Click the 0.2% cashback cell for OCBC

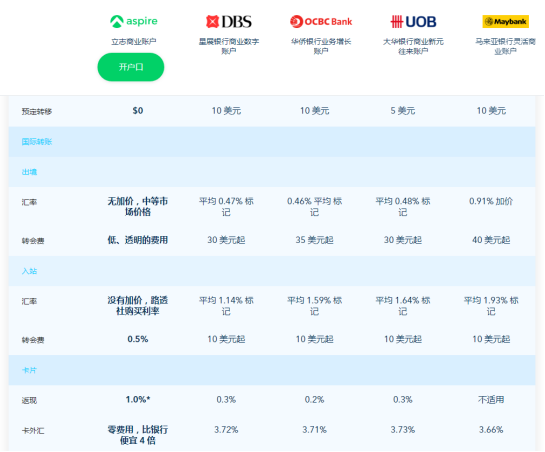315,399
